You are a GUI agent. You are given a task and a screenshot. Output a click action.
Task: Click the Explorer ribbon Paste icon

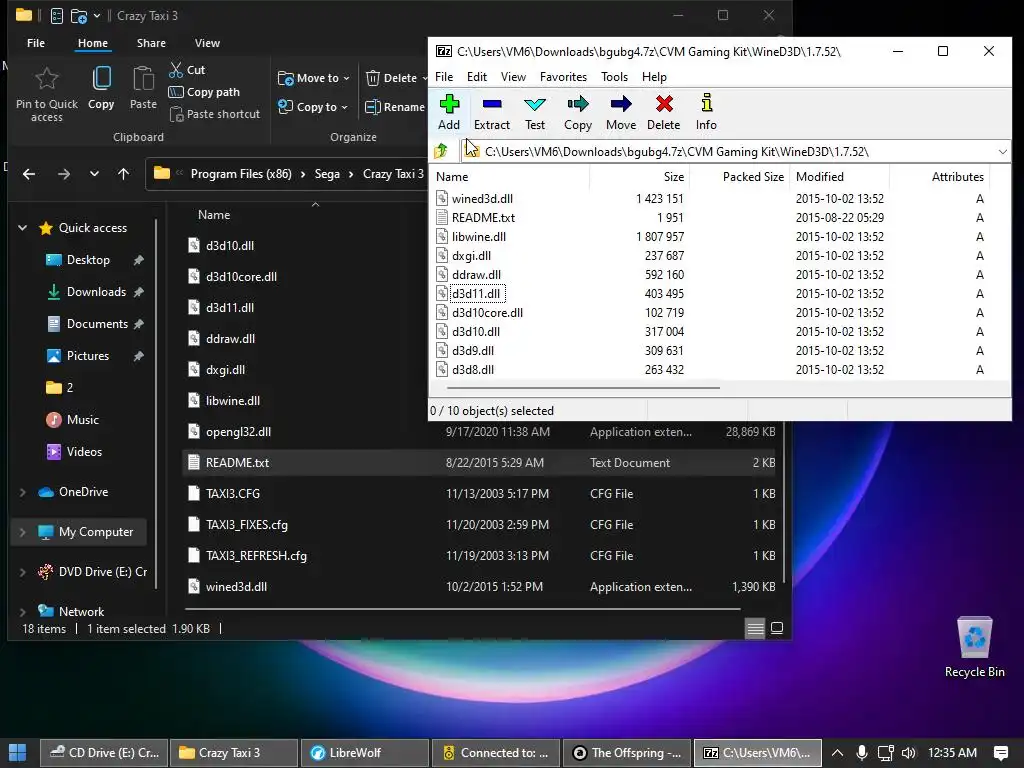tap(143, 88)
